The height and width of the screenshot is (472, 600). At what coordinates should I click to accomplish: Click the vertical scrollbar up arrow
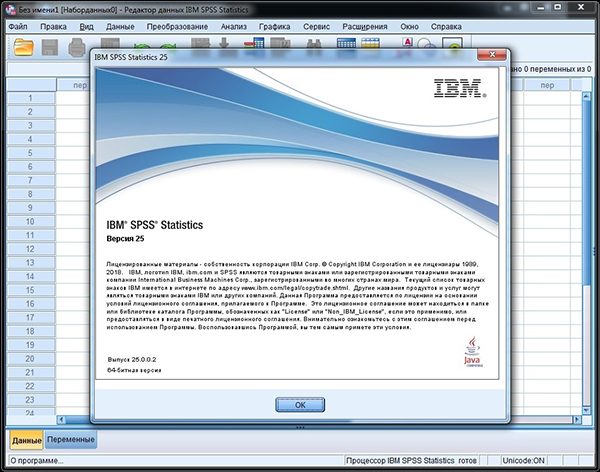click(x=586, y=96)
